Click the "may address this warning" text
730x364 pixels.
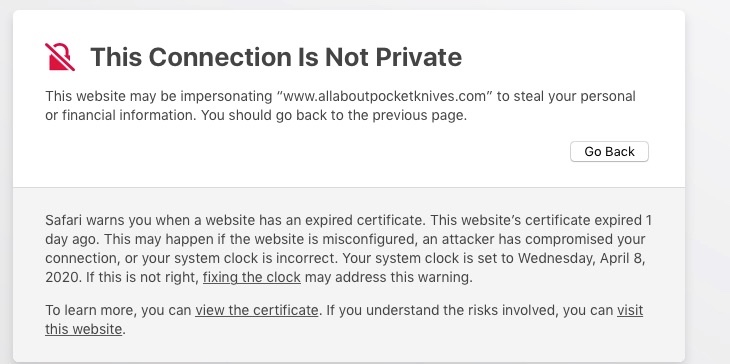click(x=388, y=277)
